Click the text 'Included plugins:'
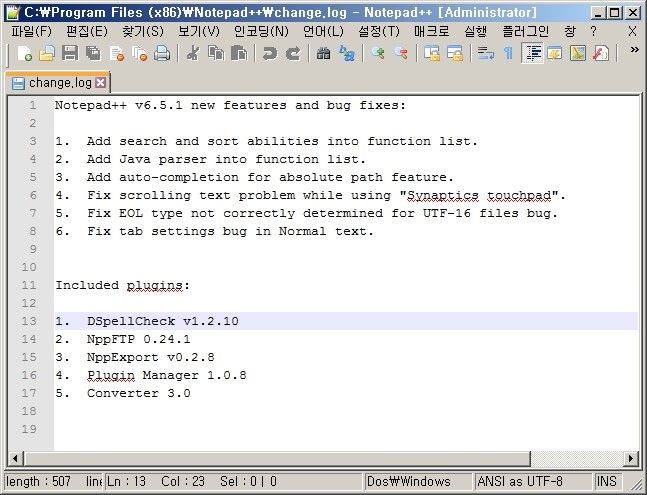Screen dimensions: 647x495 click(123, 285)
